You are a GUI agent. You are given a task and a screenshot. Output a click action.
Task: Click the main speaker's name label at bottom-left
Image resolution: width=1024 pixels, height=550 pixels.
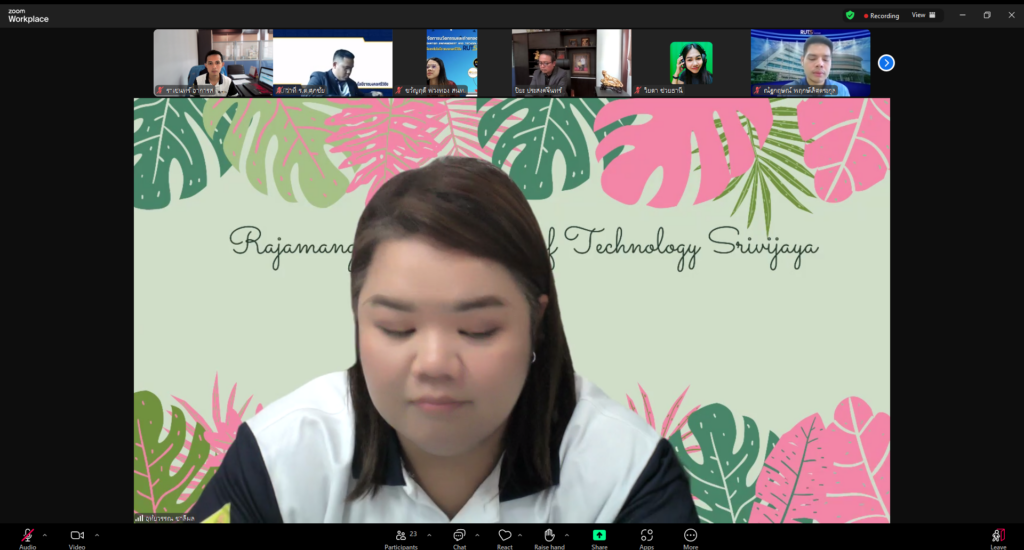coord(165,518)
